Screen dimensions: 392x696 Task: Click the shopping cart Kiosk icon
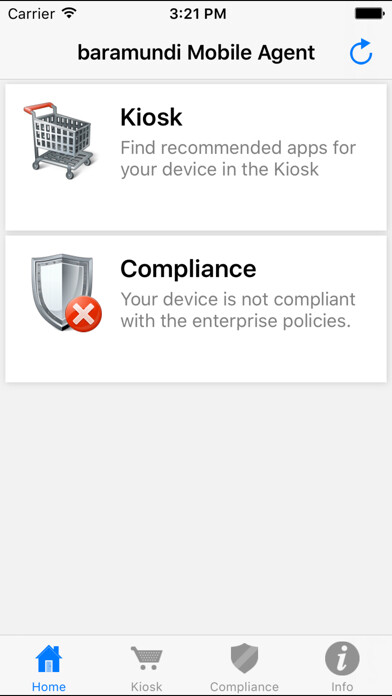click(59, 141)
